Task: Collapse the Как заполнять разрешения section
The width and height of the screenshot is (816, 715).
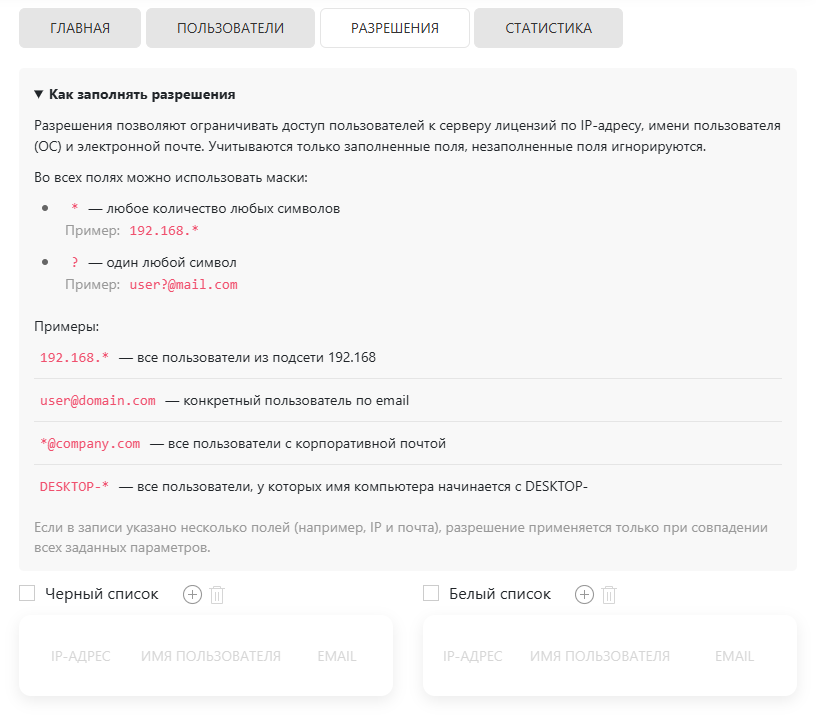Action: (x=135, y=95)
